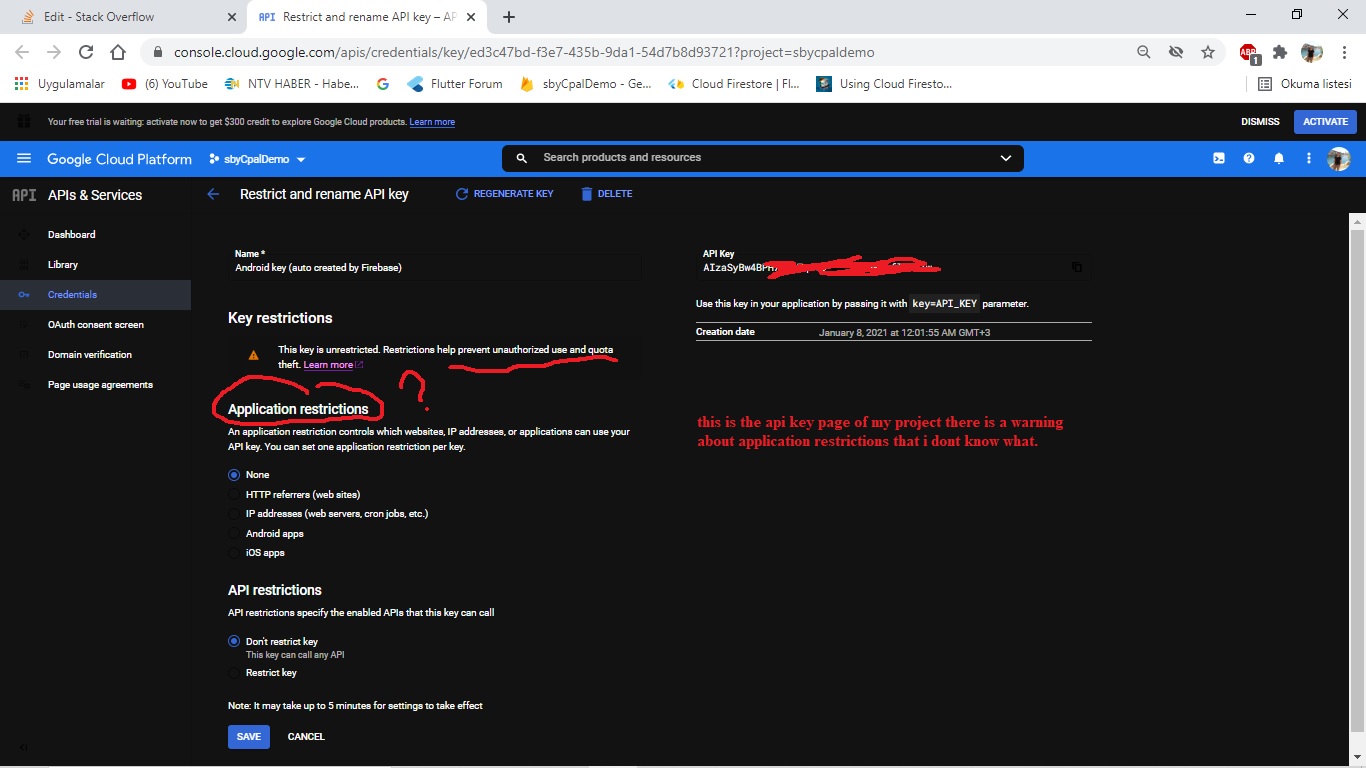Viewport: 1366px width, 772px height.
Task: Click the browser back arrow
Action: (22, 52)
